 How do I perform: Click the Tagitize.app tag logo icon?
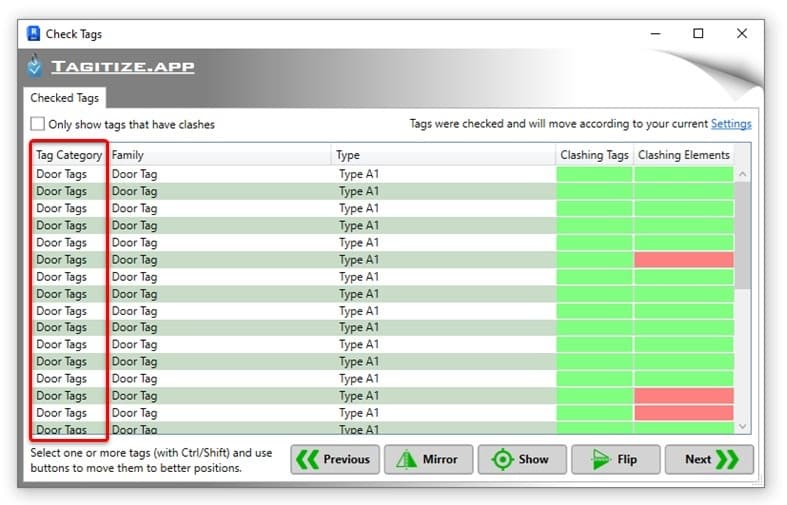[34, 66]
